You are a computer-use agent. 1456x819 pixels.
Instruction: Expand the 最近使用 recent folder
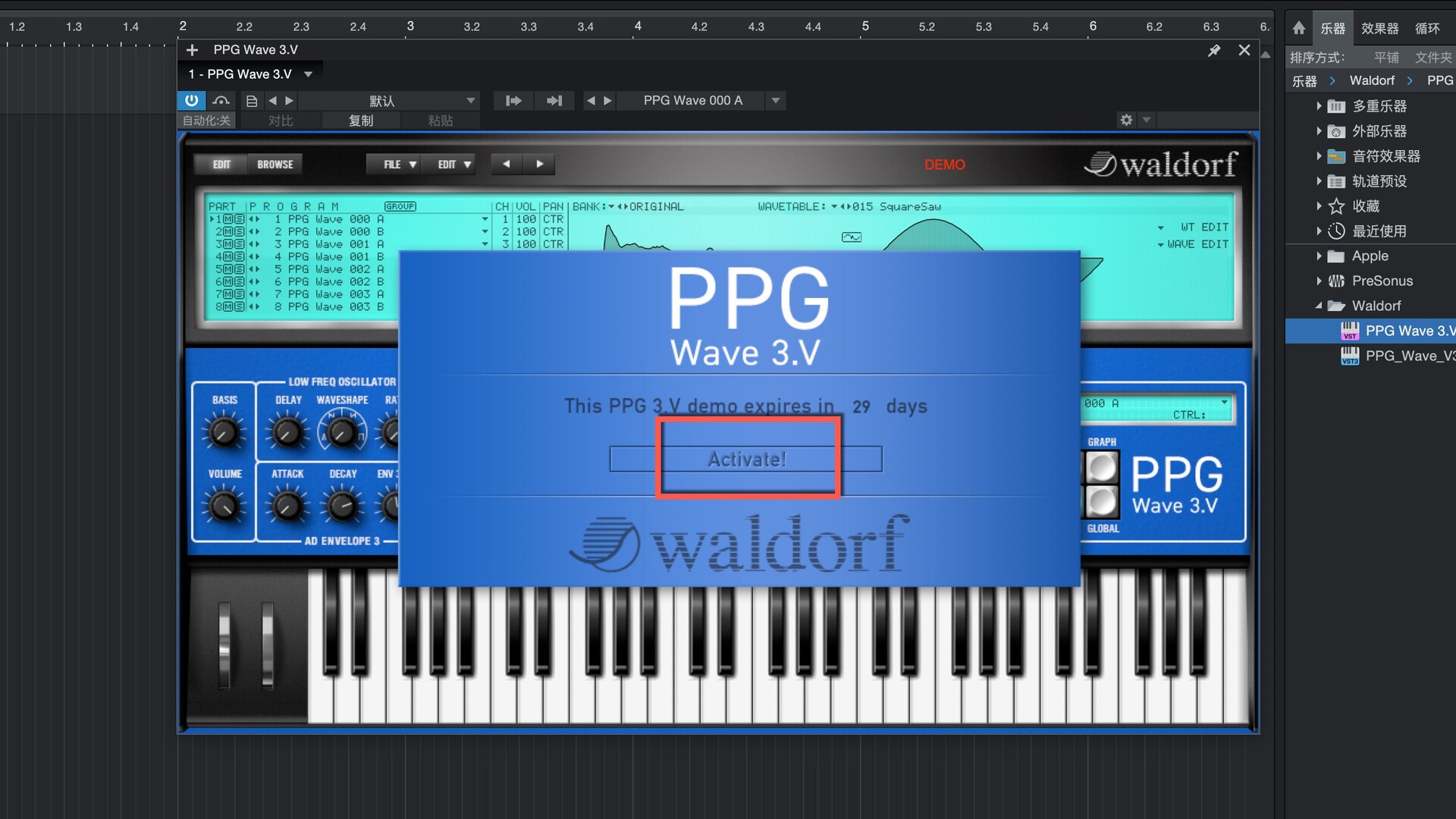pos(1319,231)
